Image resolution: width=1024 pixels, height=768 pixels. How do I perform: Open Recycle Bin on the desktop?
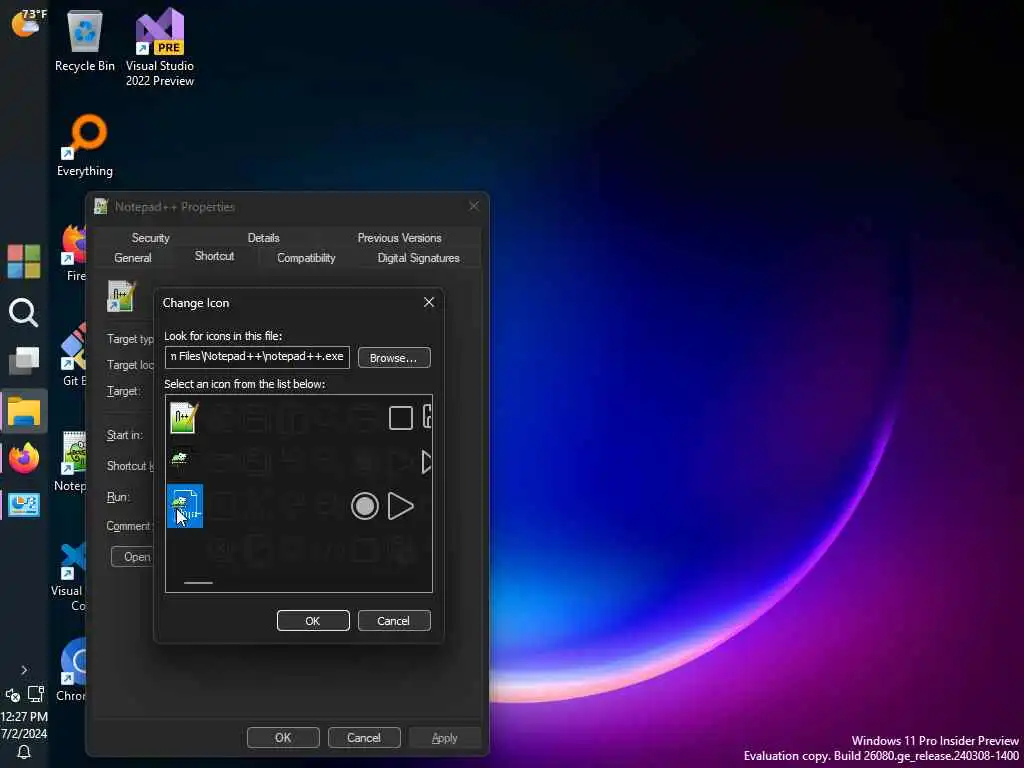coord(84,42)
